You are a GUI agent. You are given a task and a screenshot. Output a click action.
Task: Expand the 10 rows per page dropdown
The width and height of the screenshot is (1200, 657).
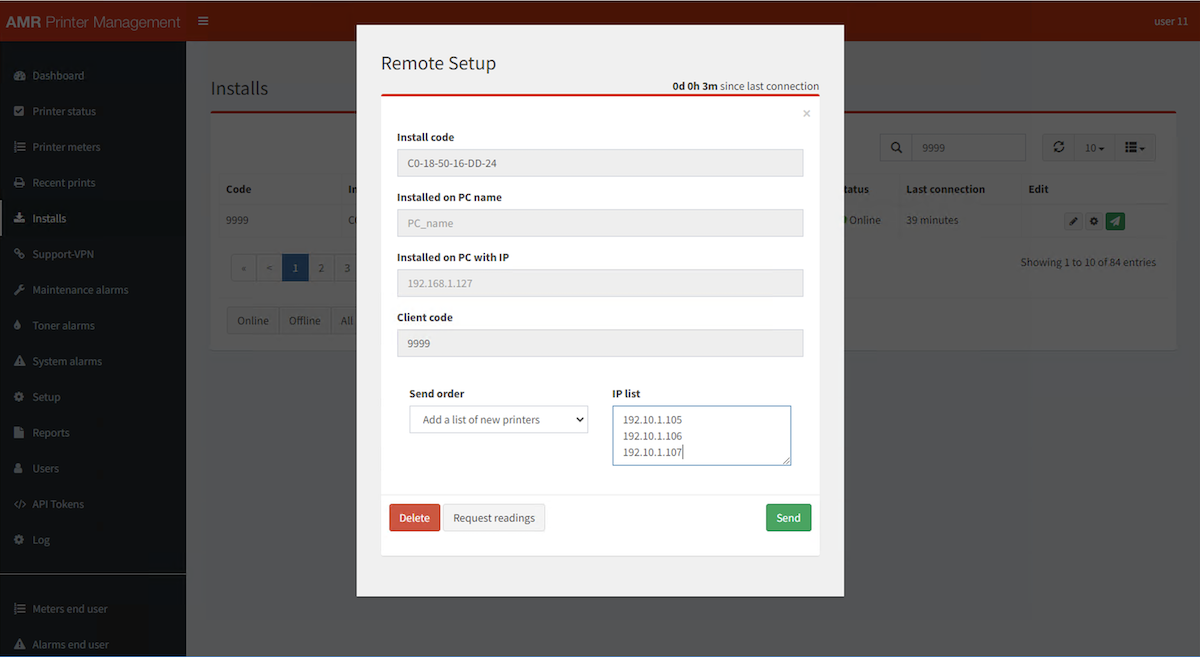(x=1094, y=148)
